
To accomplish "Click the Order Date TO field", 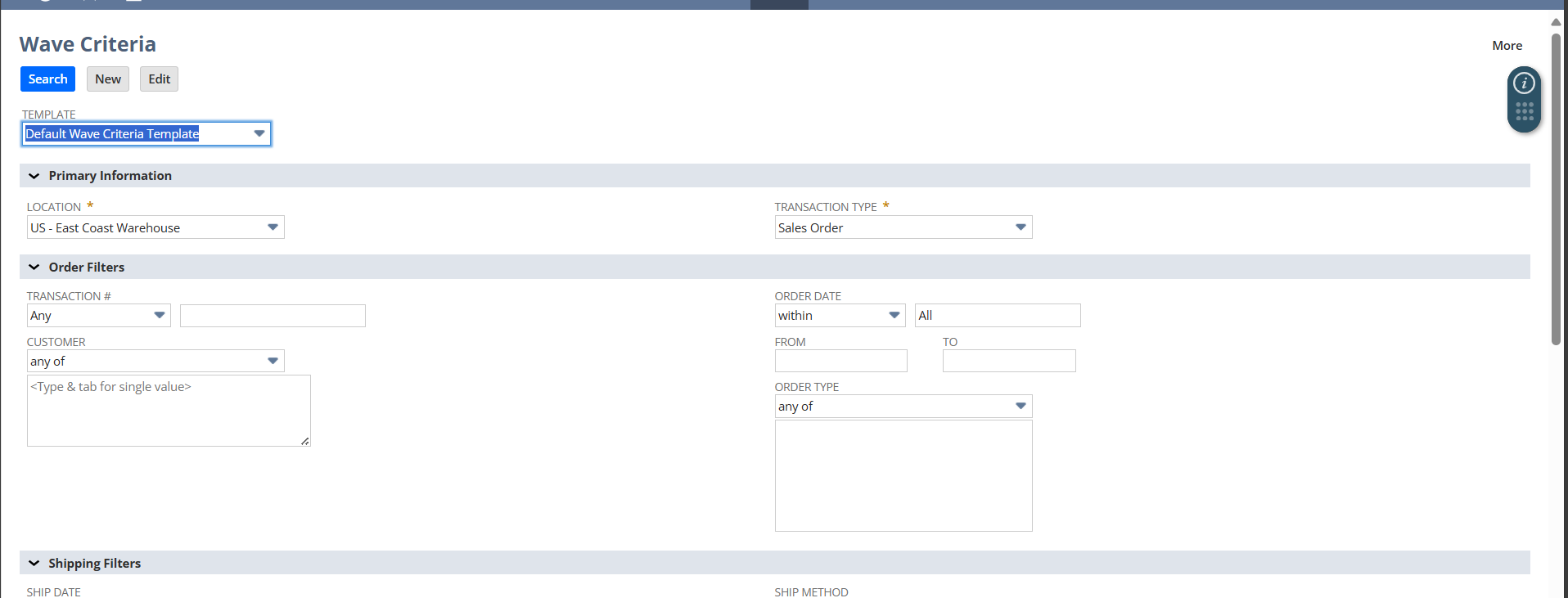I will pos(1008,362).
